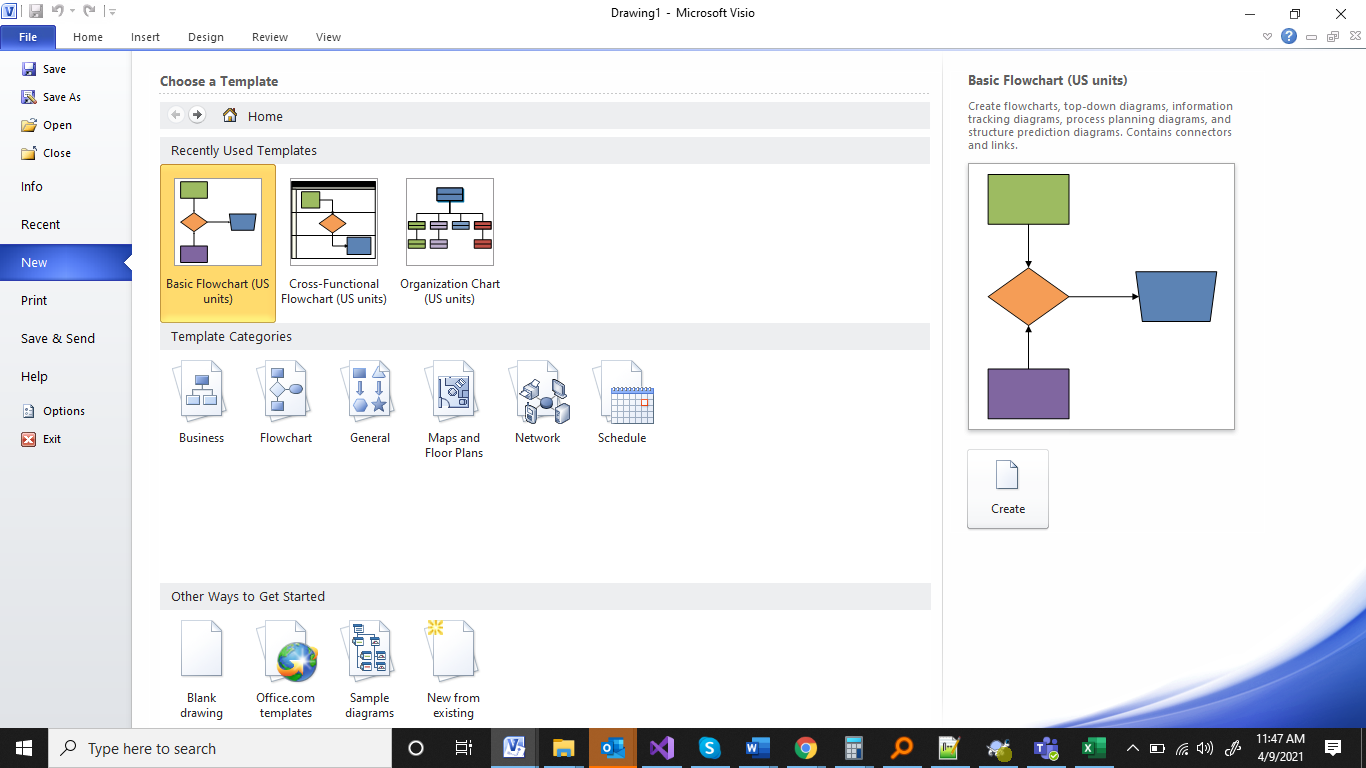Screen dimensions: 1366x768
Task: Click Redo in Quick Access Toolbar
Action: coord(88,11)
